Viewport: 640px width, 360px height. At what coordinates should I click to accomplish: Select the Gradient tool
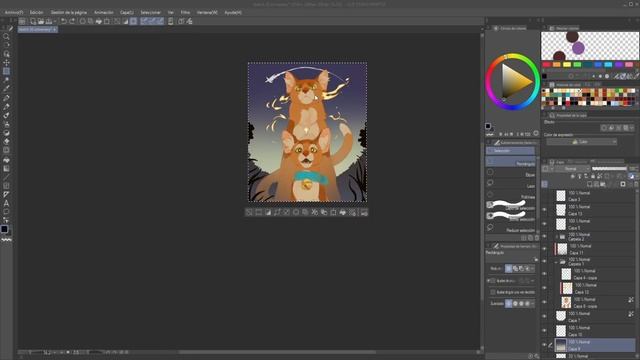coord(6,169)
